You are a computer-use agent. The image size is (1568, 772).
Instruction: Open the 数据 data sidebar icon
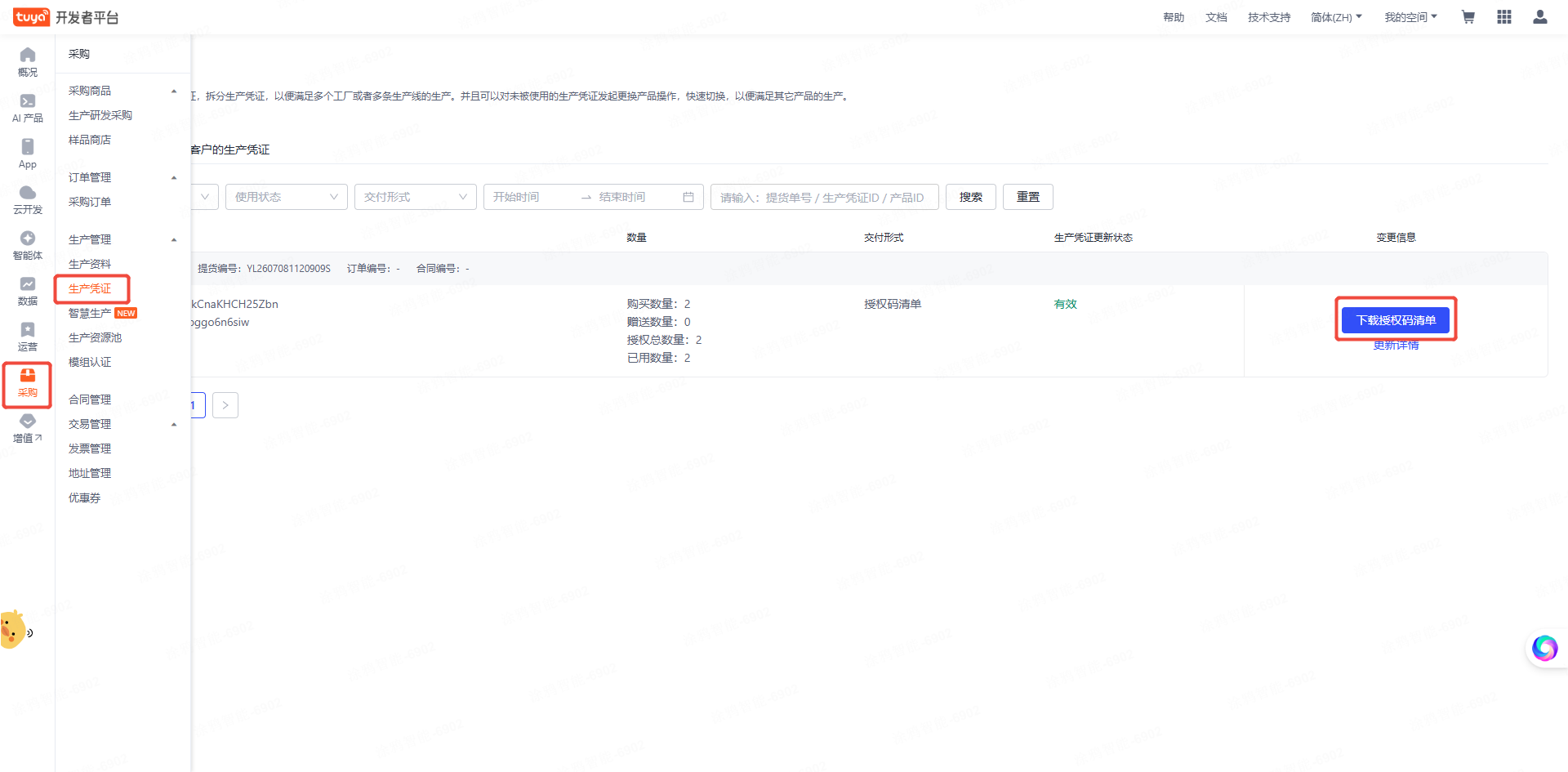pyautogui.click(x=28, y=291)
